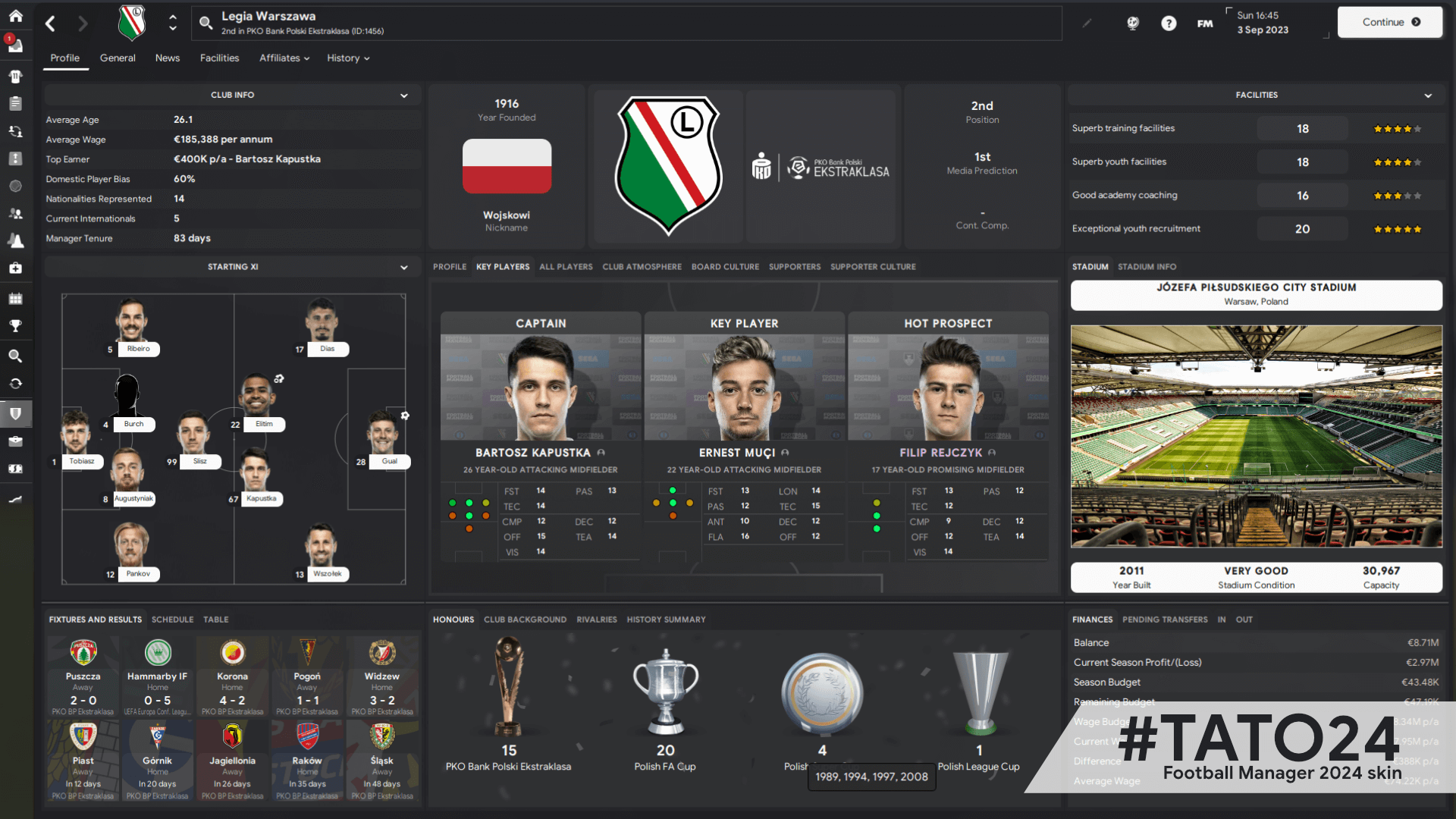The width and height of the screenshot is (1456, 819).
Task: Switch to the Club Atmosphere tab
Action: 642,267
